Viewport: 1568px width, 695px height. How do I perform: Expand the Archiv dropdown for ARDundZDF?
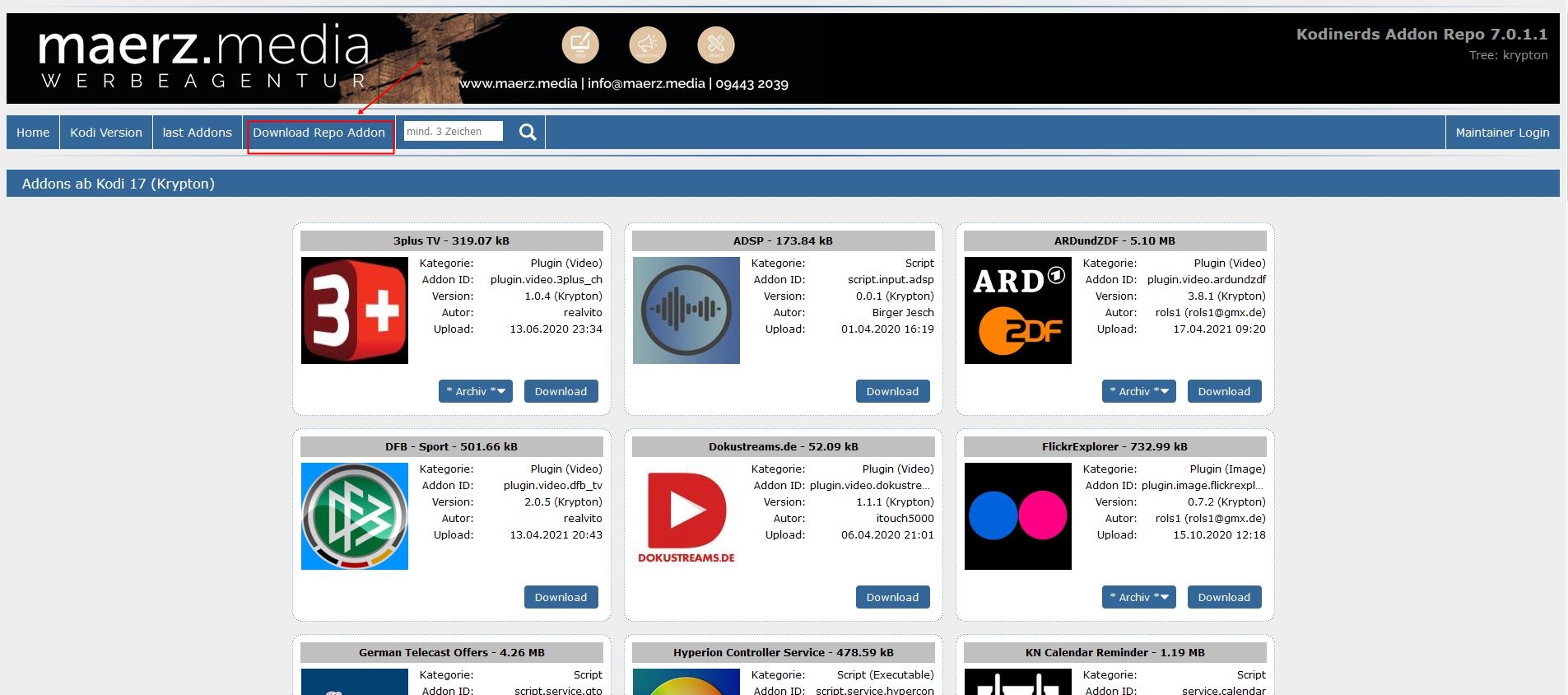click(1139, 391)
